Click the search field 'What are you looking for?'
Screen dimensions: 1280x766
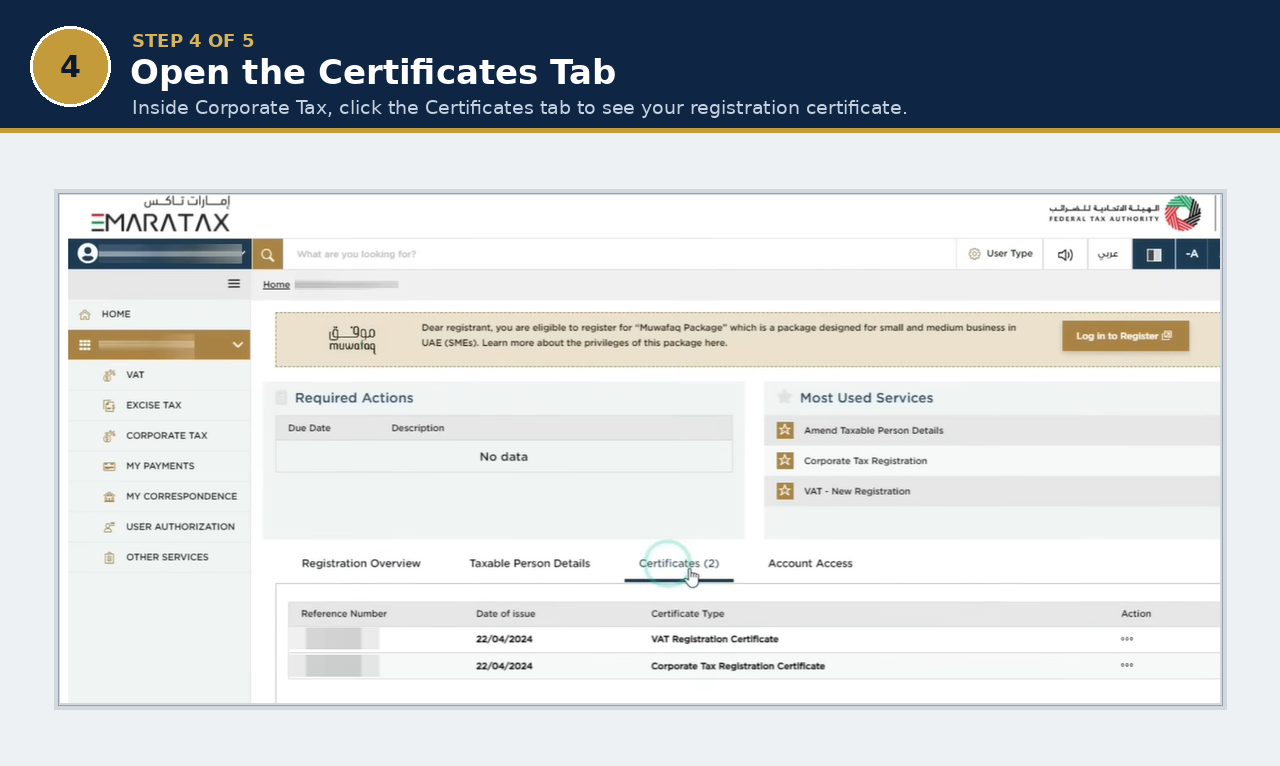click(620, 254)
